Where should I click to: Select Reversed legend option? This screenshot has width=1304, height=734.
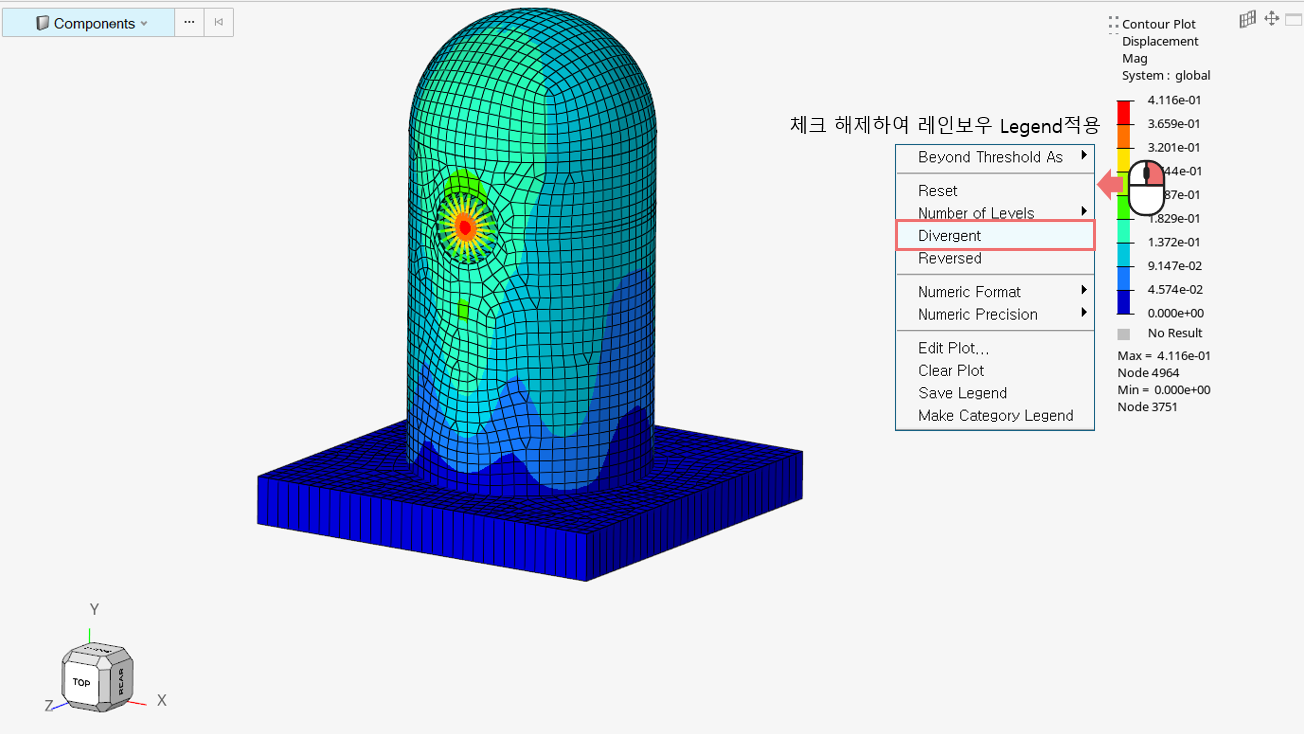(995, 258)
